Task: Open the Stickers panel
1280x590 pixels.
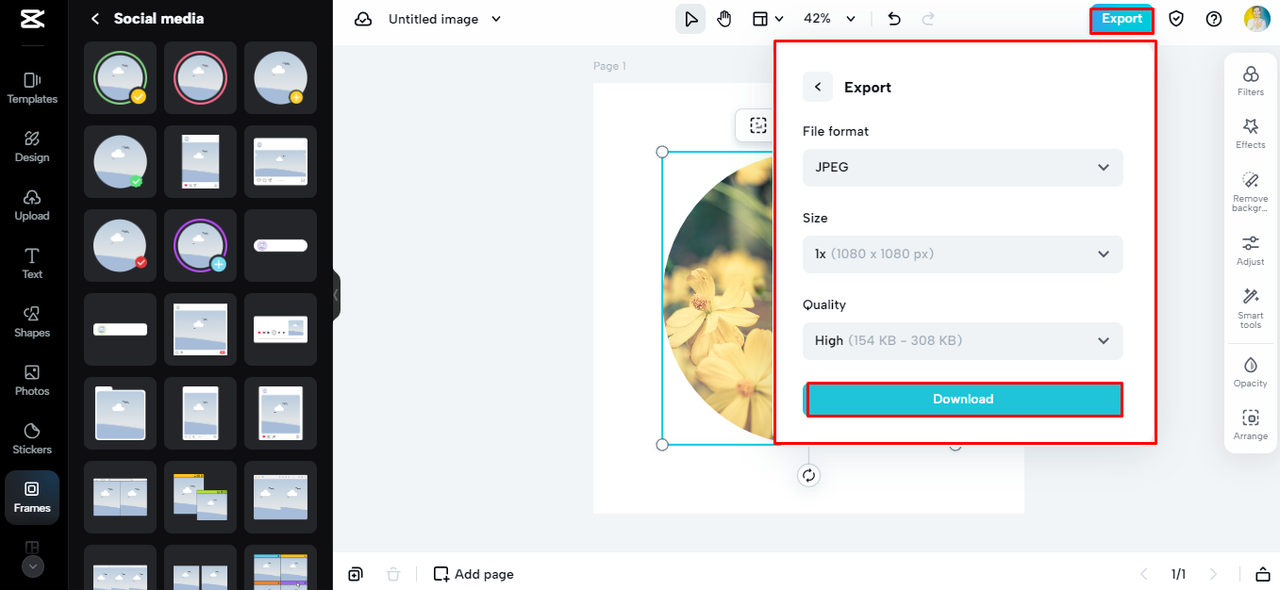Action: 32,438
